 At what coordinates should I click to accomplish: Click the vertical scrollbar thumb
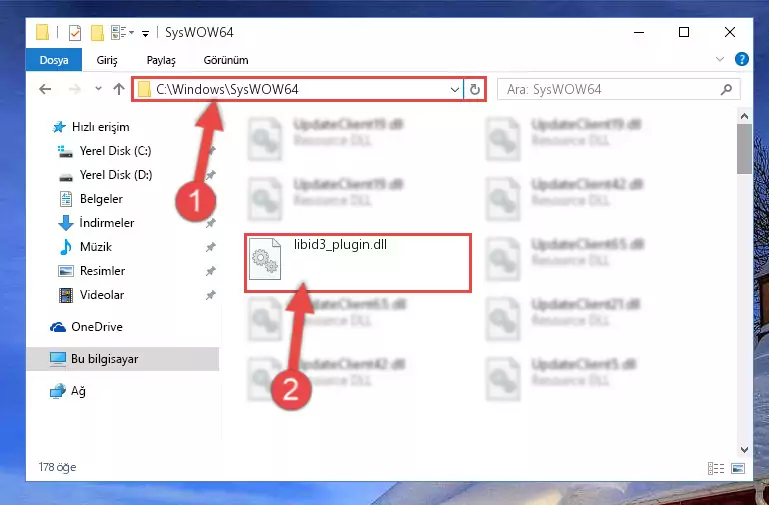(744, 149)
